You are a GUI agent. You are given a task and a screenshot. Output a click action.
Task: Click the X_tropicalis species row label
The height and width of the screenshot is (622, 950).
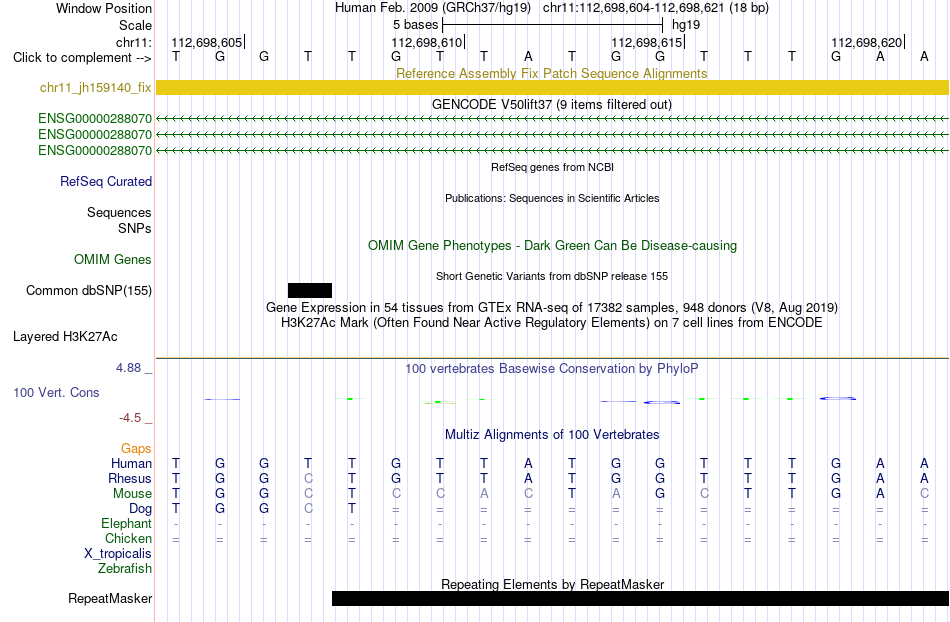[118, 554]
